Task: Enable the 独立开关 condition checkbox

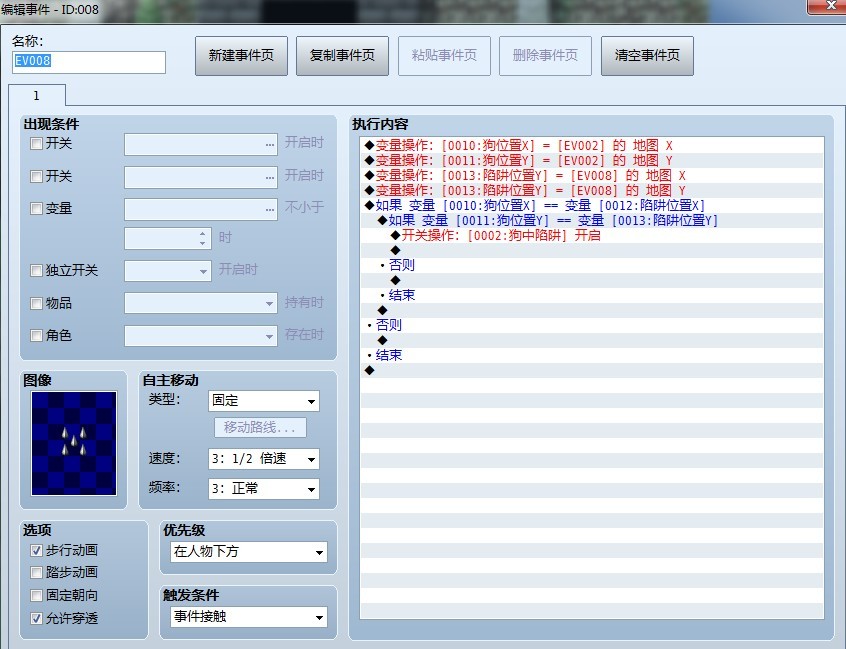Action: click(x=36, y=270)
